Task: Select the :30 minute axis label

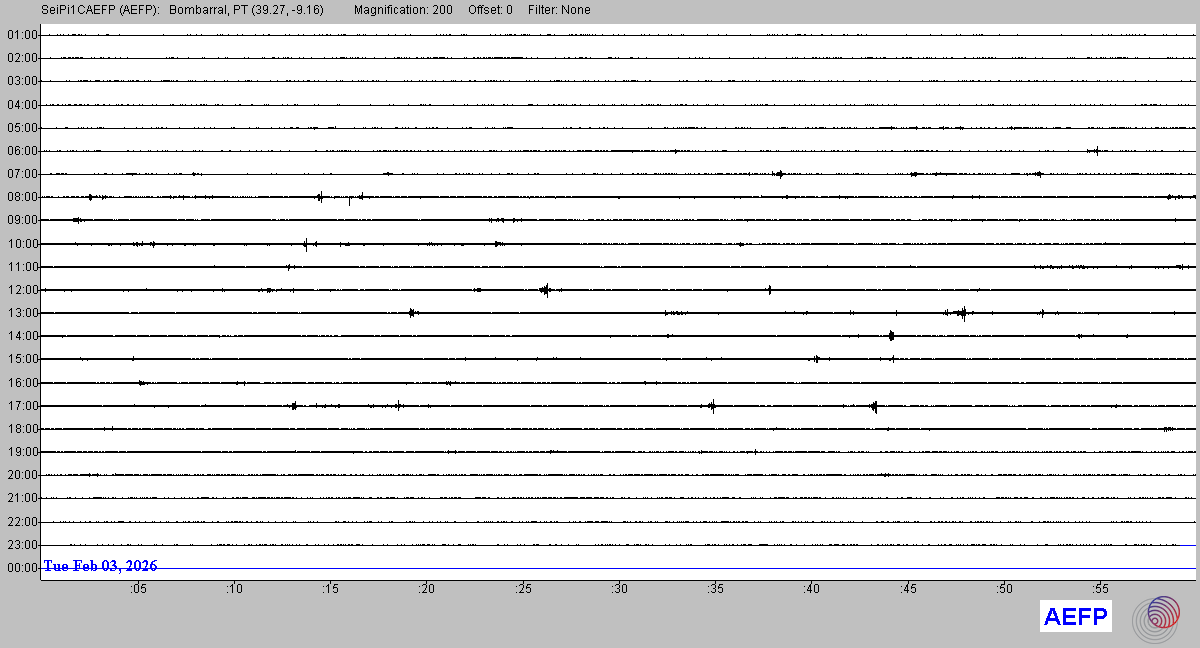Action: tap(620, 589)
